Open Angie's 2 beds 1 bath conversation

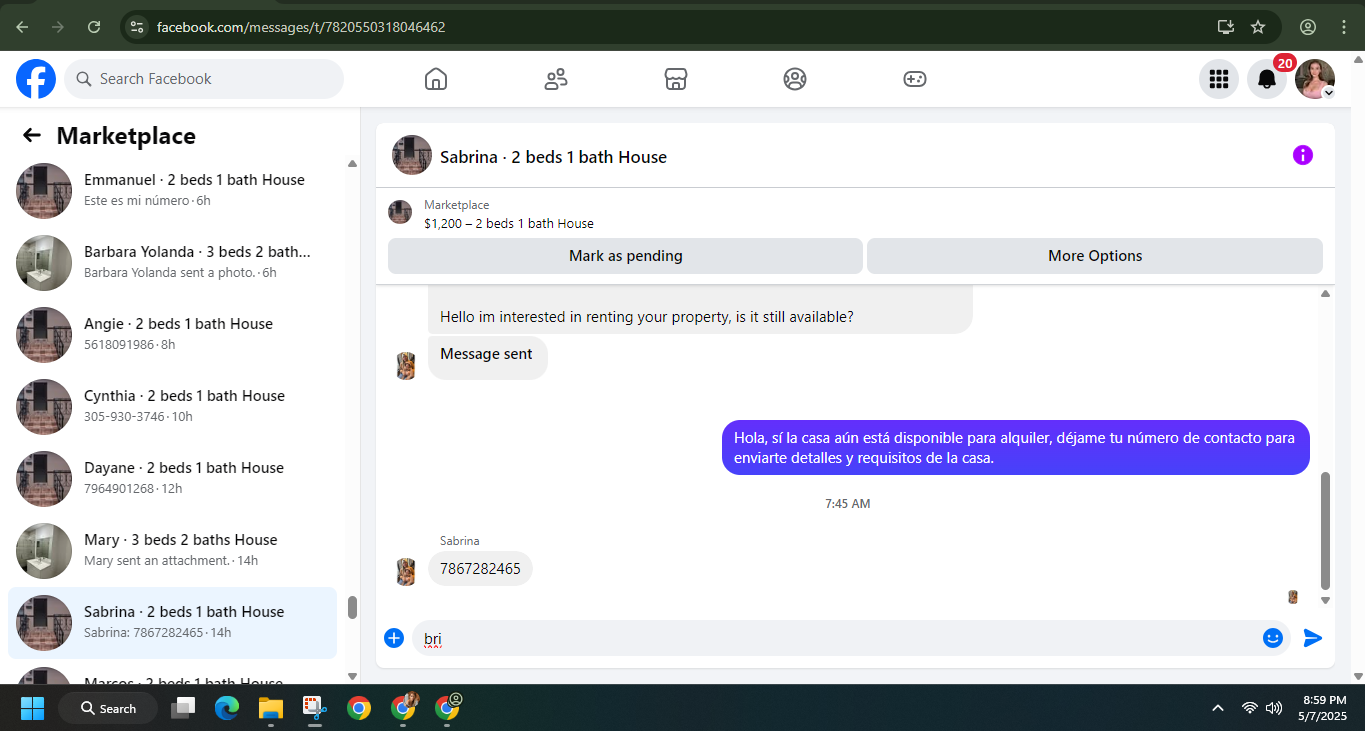[x=172, y=334]
